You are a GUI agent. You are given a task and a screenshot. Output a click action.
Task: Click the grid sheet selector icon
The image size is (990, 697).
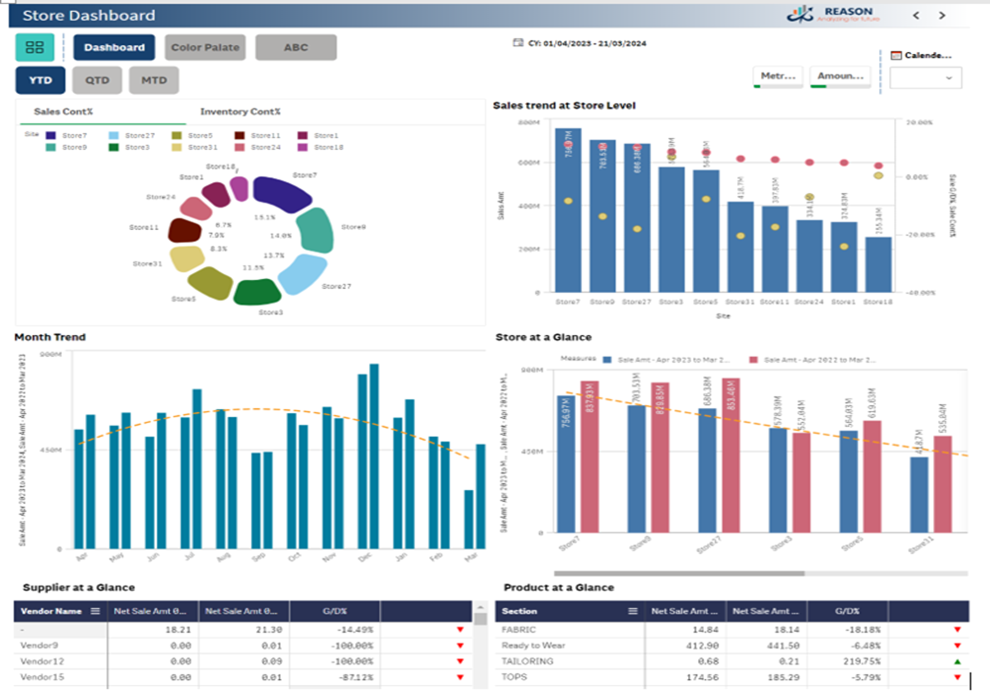pyautogui.click(x=35, y=47)
